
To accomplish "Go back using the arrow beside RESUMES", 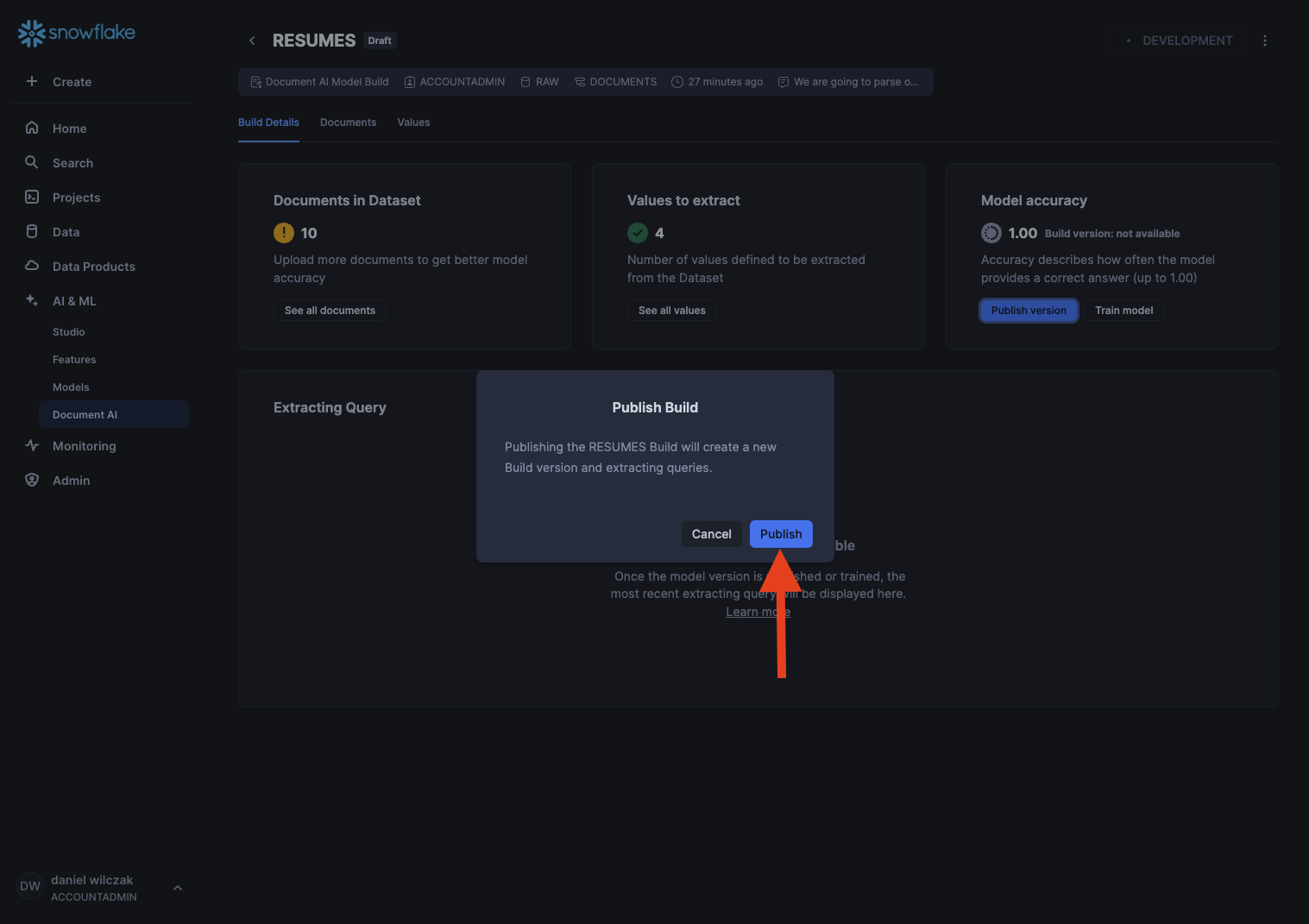I will pyautogui.click(x=252, y=41).
